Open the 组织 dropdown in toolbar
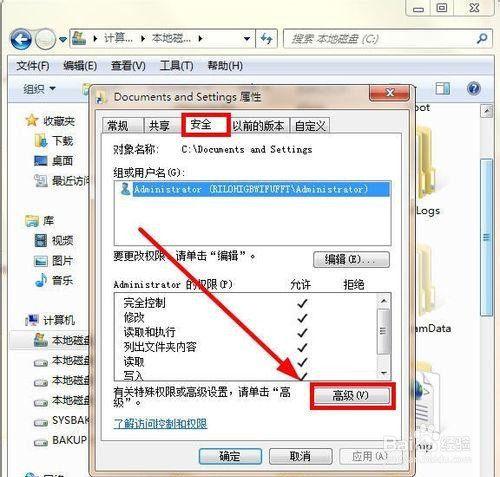Screen dimensions: 500x477 pyautogui.click(x=39, y=89)
